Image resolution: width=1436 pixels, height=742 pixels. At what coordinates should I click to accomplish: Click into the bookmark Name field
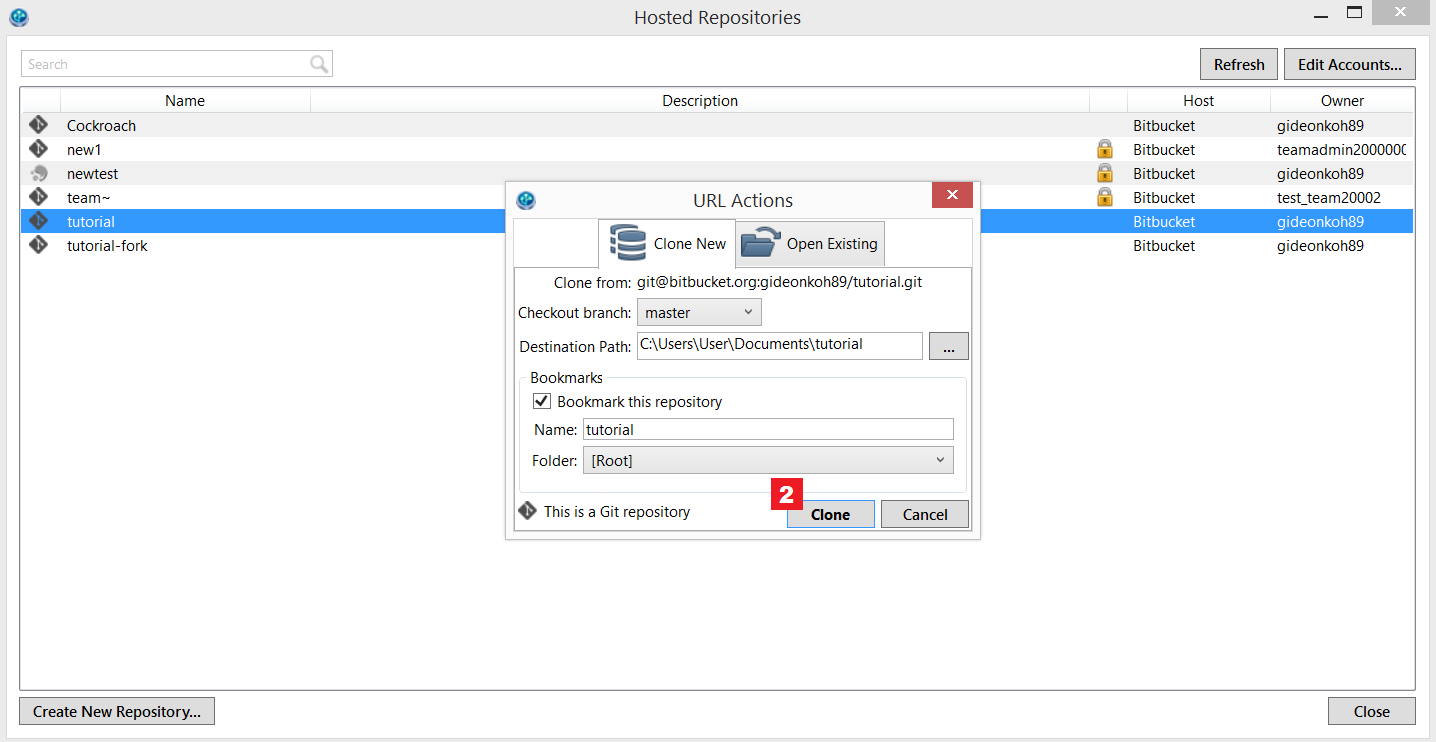pyautogui.click(x=768, y=429)
